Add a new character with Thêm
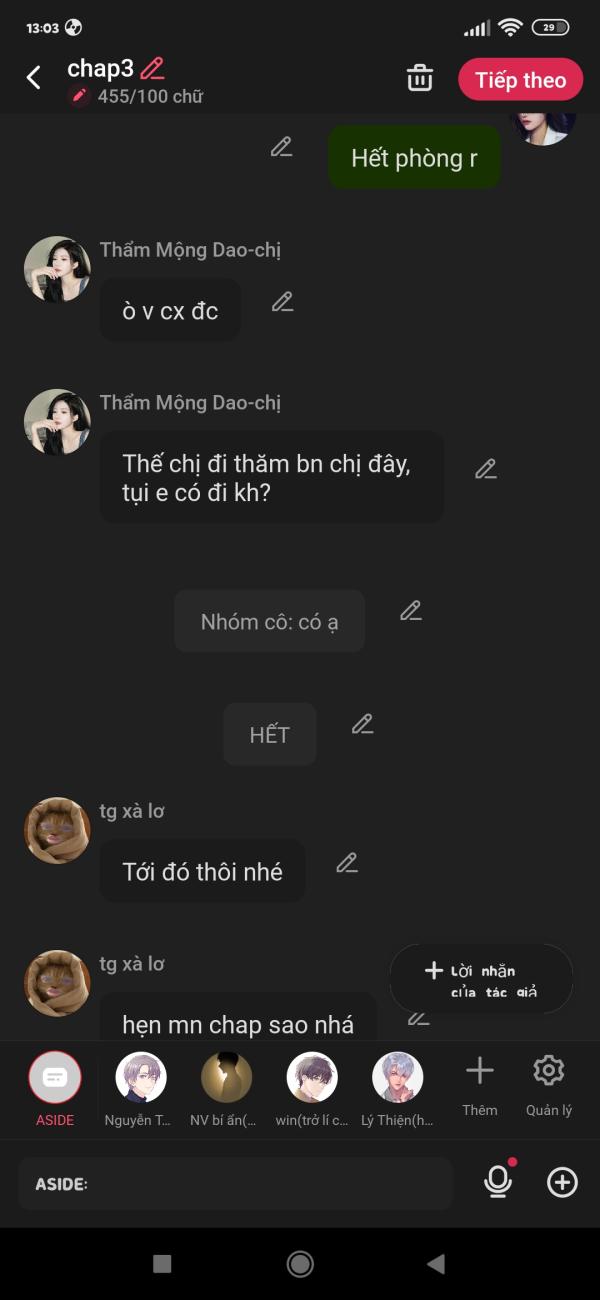 (480, 1085)
